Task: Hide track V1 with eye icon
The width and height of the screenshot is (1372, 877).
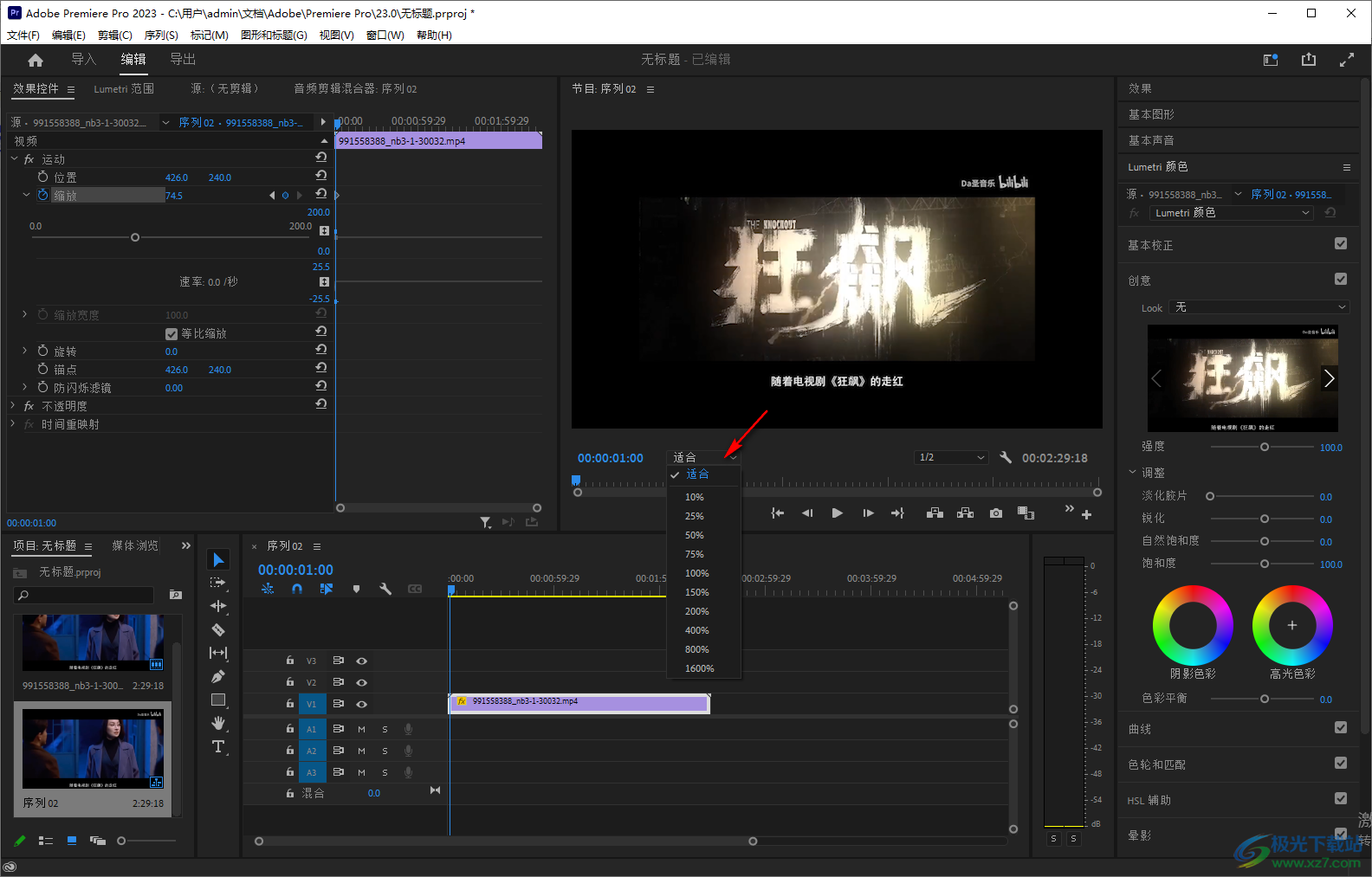Action: click(x=362, y=704)
